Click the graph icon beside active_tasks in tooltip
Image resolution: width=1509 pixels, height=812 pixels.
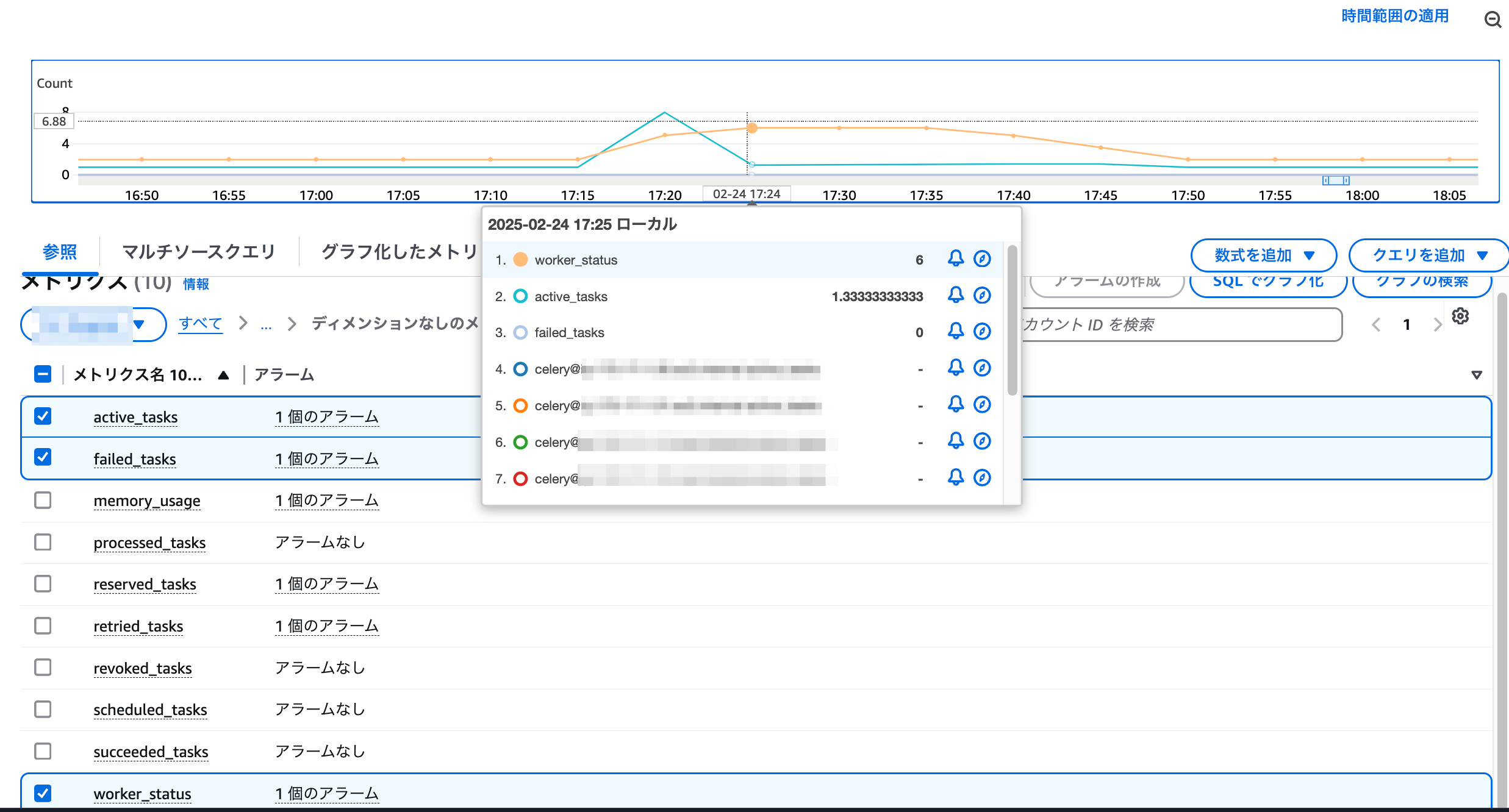(983, 296)
